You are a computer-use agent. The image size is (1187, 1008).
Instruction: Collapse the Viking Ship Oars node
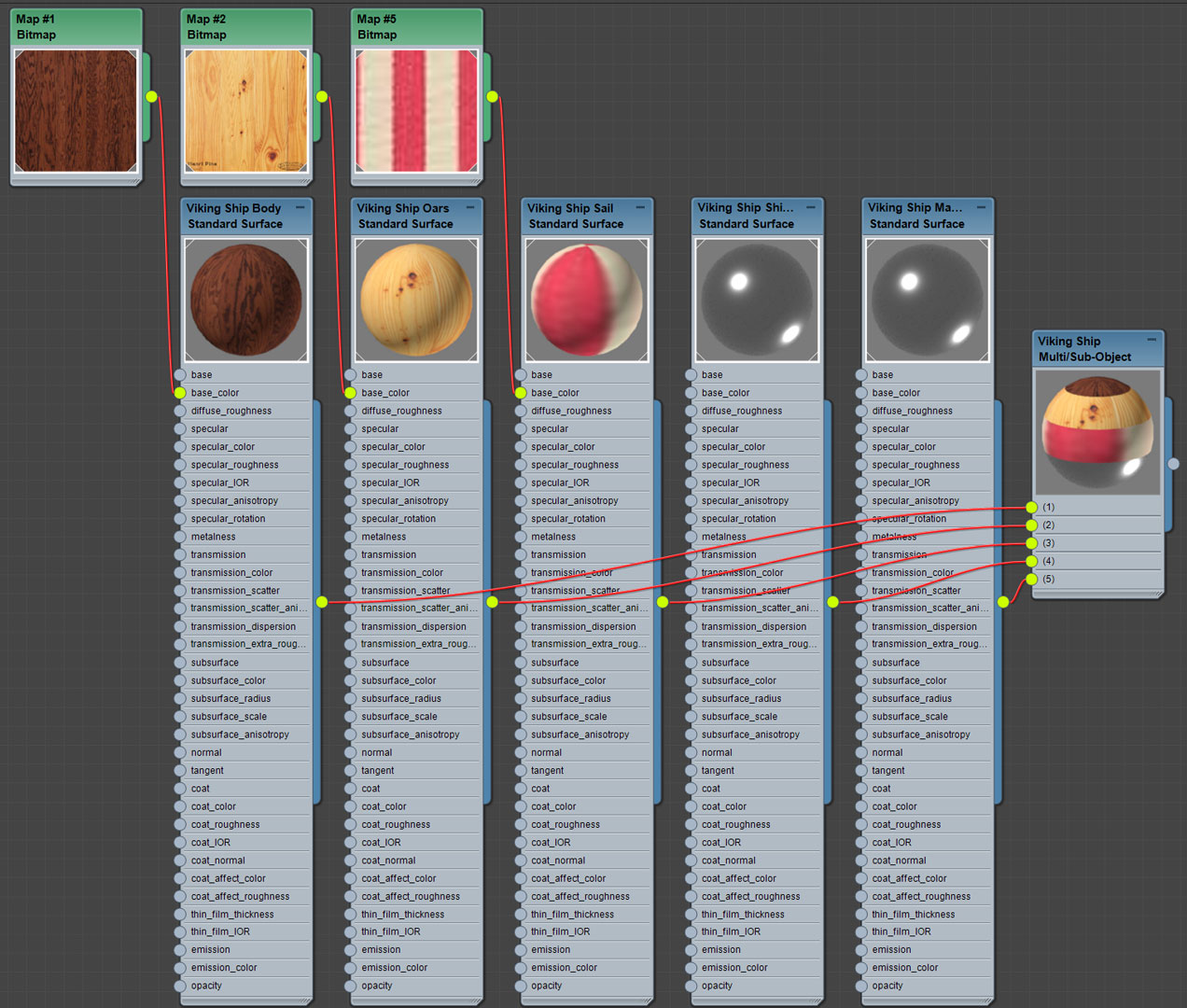tap(470, 207)
